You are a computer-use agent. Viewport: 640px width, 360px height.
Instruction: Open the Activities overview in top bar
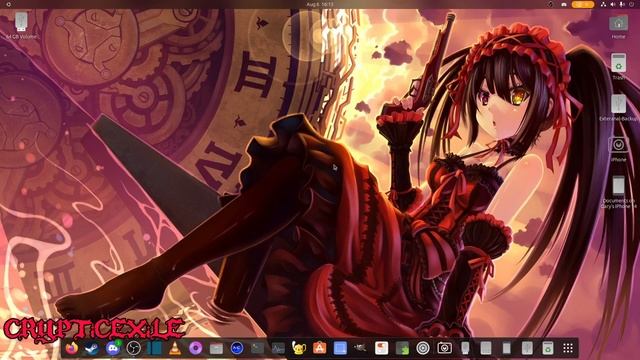[9, 4]
